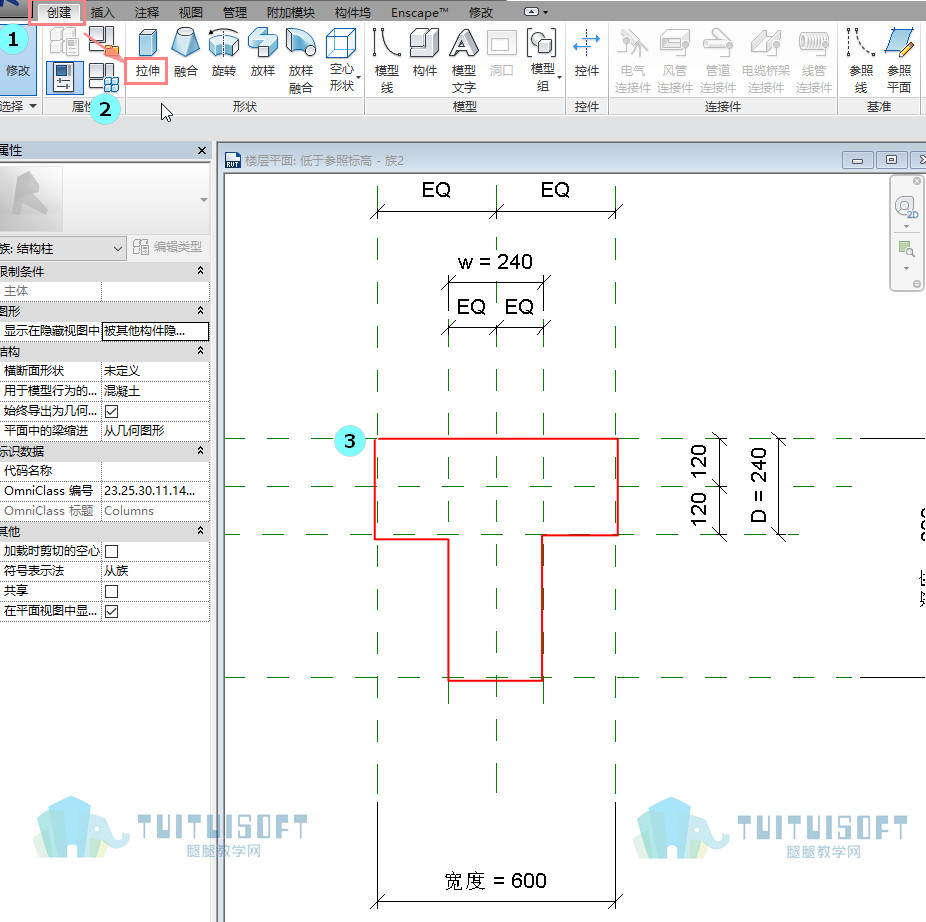
Task: Click the 模型文字 model text tool
Action: pos(464,60)
